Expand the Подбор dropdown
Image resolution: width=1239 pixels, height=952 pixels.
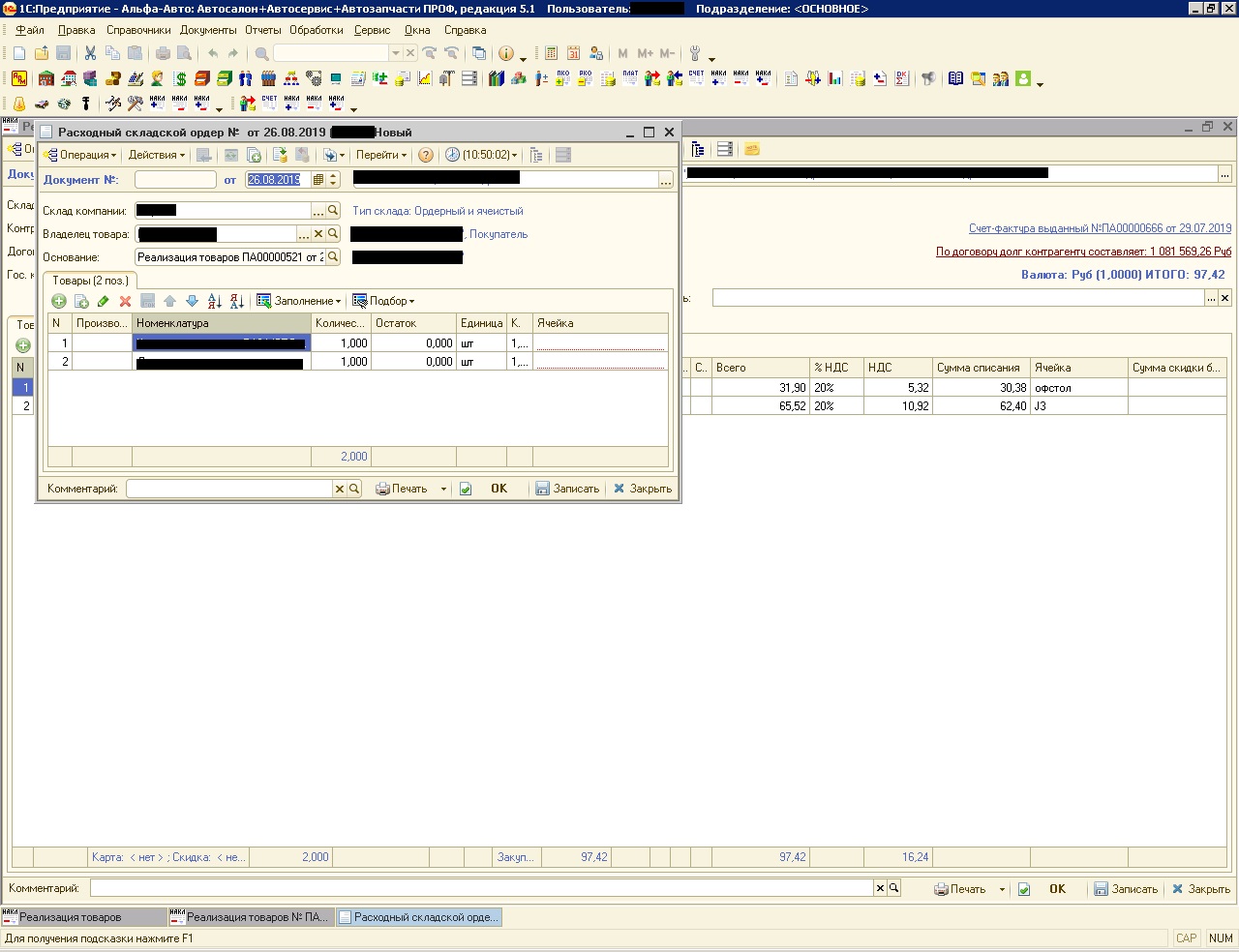tap(383, 301)
